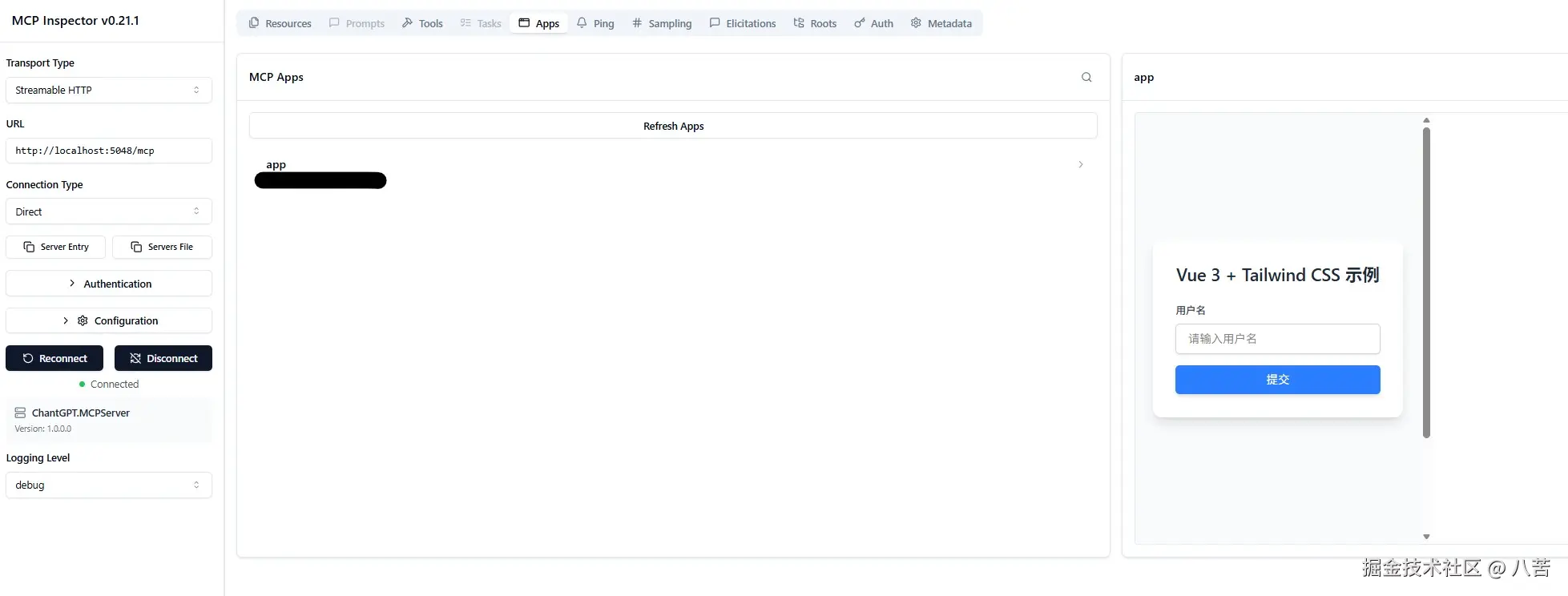Viewport: 1568px width, 596px height.
Task: Click the URL input field
Action: point(109,151)
